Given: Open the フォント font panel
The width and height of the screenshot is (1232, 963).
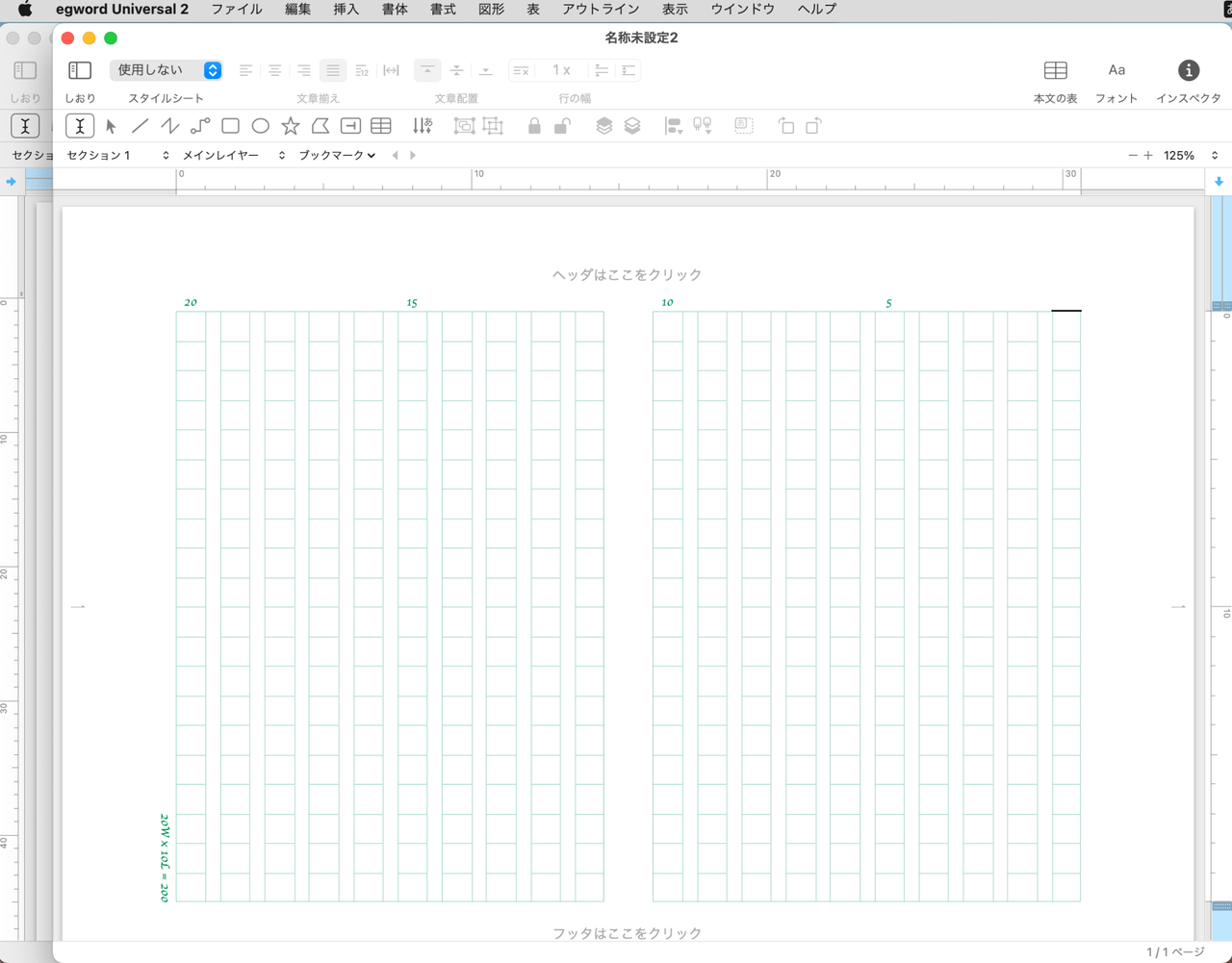Looking at the screenshot, I should coord(1116,70).
